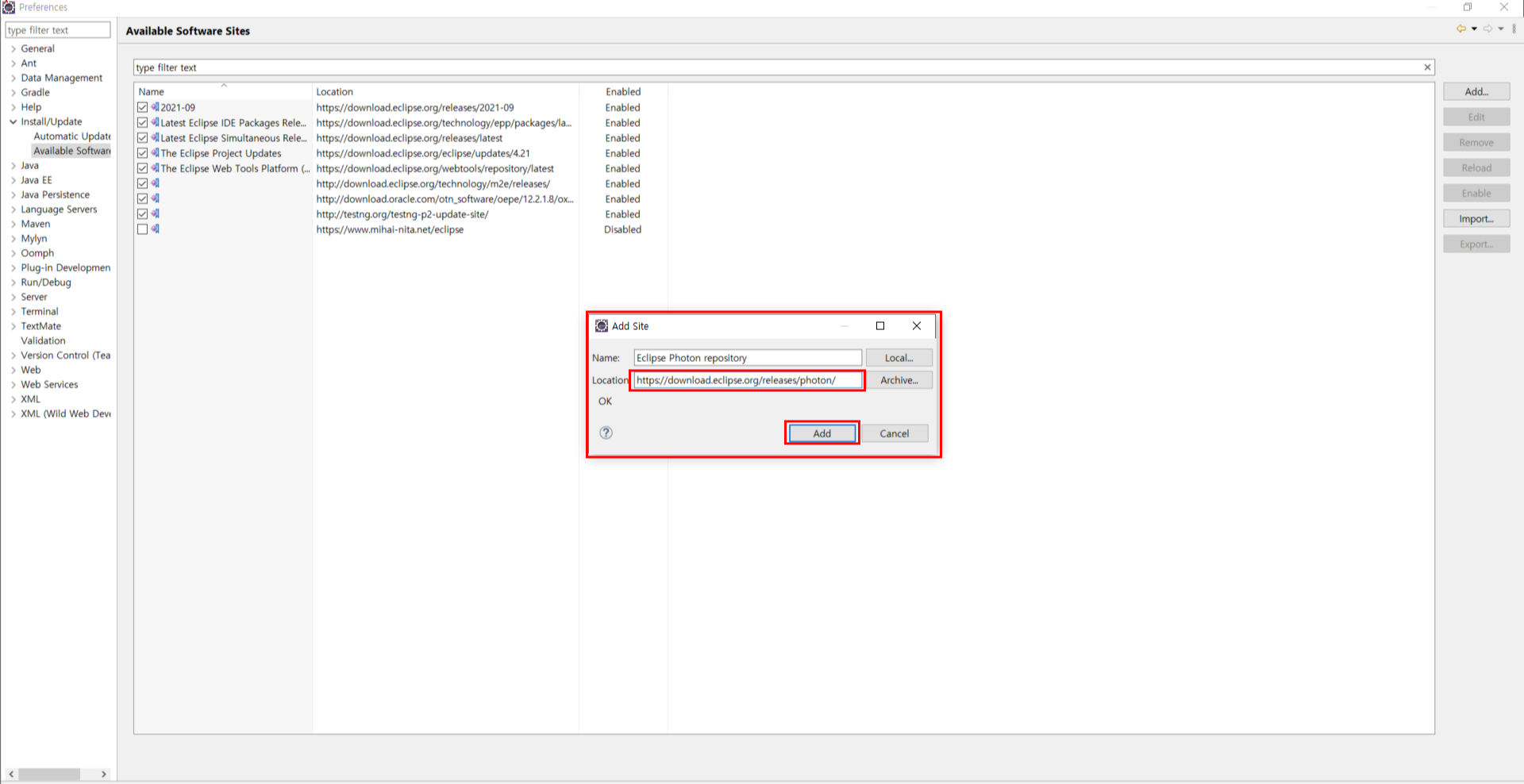
Task: Click the Name field with Eclipse Photon repository
Action: (x=748, y=358)
